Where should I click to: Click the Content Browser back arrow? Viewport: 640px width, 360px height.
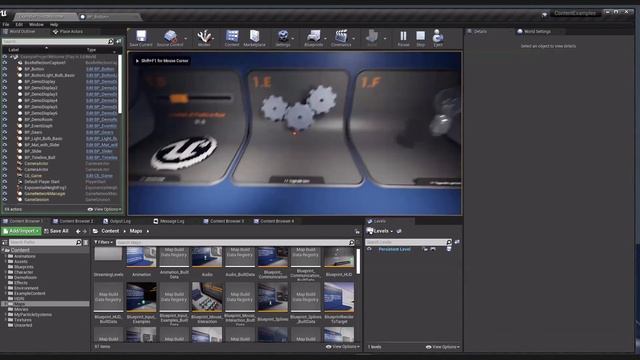click(x=78, y=231)
